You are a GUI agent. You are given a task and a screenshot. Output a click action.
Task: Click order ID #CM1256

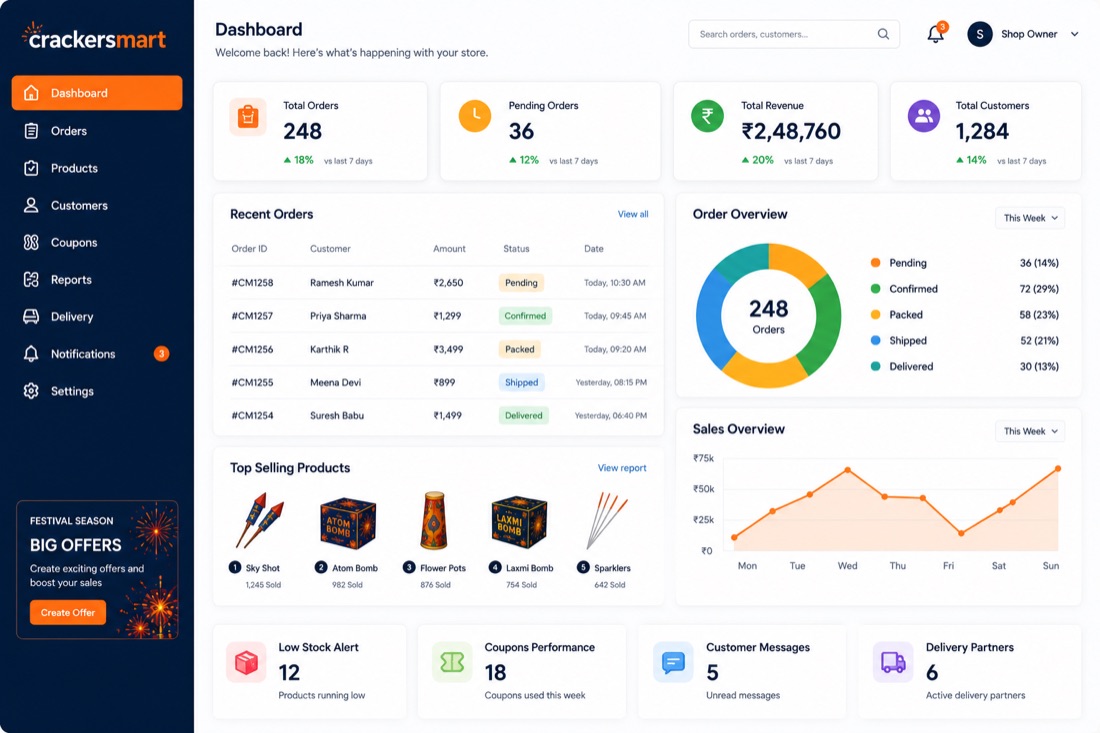[253, 349]
